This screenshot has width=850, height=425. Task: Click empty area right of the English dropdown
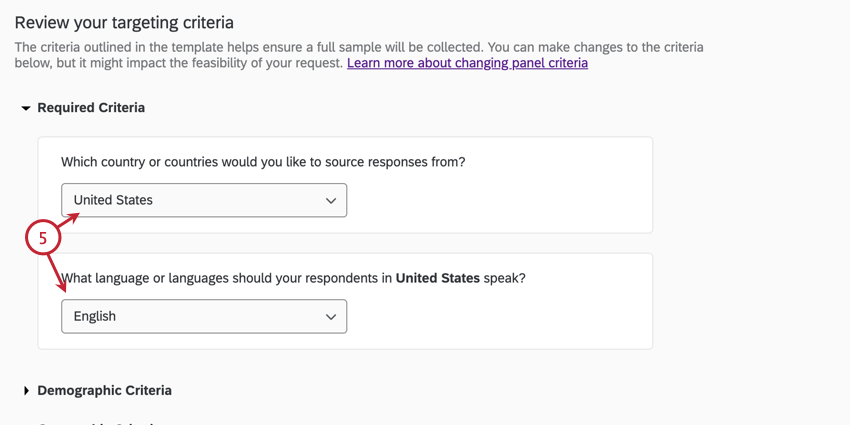click(500, 316)
